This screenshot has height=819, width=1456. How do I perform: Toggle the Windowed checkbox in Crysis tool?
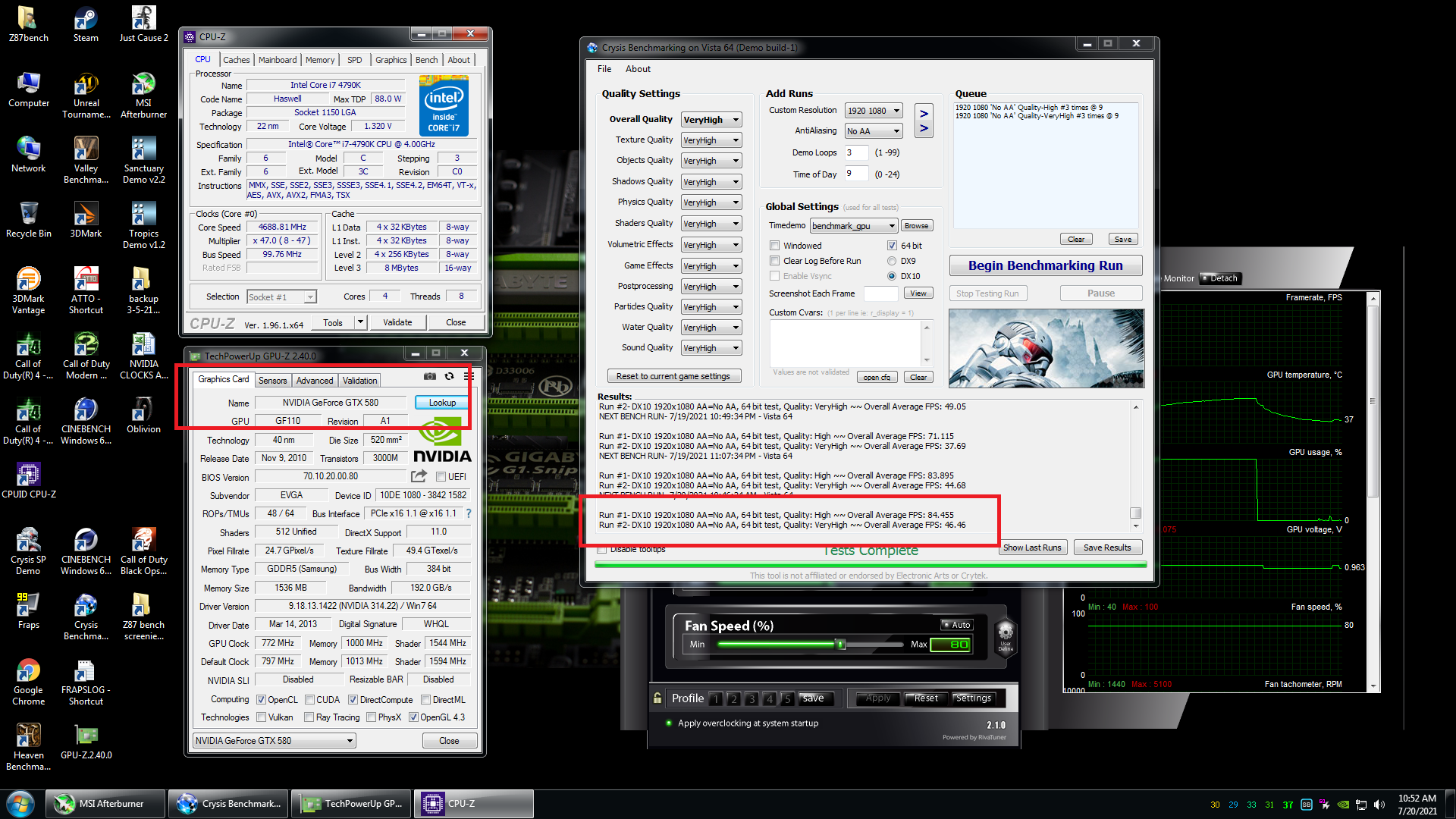pyautogui.click(x=774, y=246)
